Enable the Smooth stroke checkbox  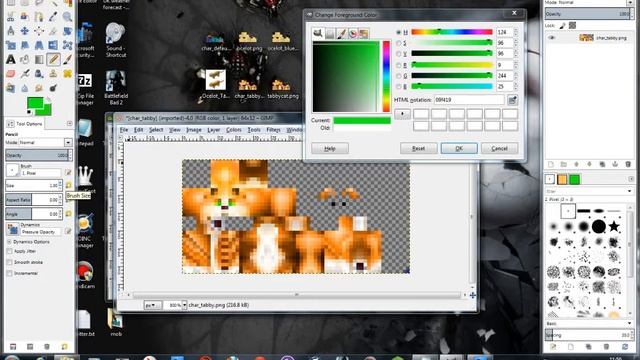(x=9, y=262)
